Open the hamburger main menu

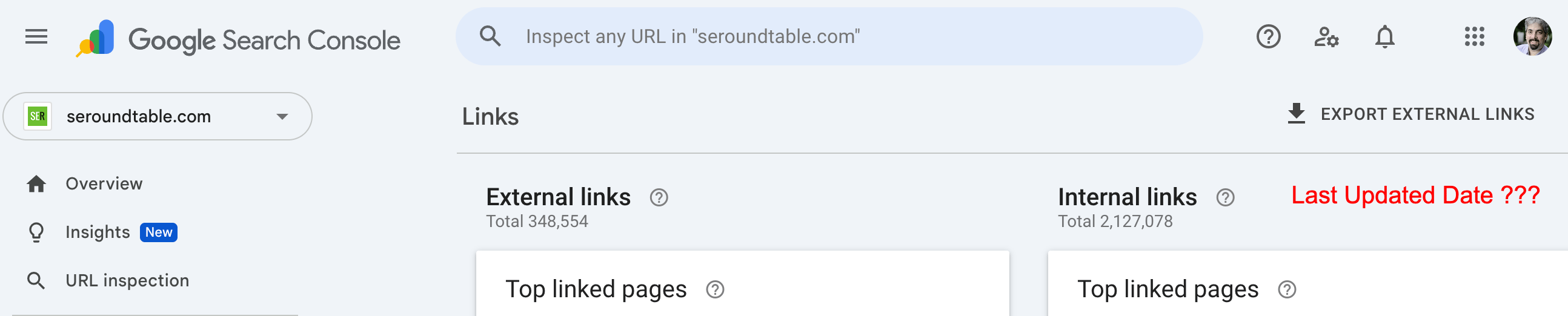(x=36, y=37)
